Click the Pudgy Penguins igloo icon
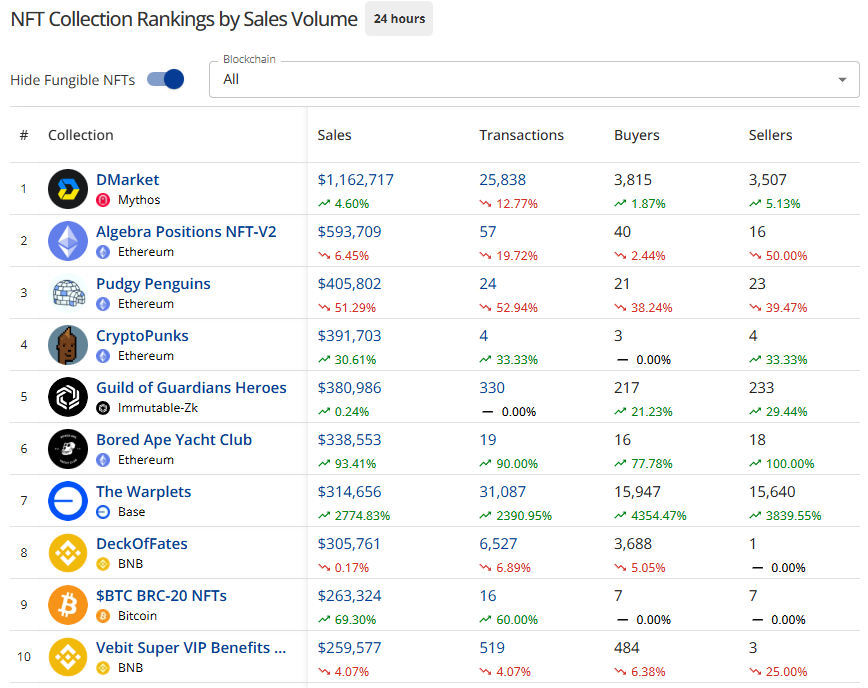Viewport: 868px width, 688px height. click(x=68, y=293)
